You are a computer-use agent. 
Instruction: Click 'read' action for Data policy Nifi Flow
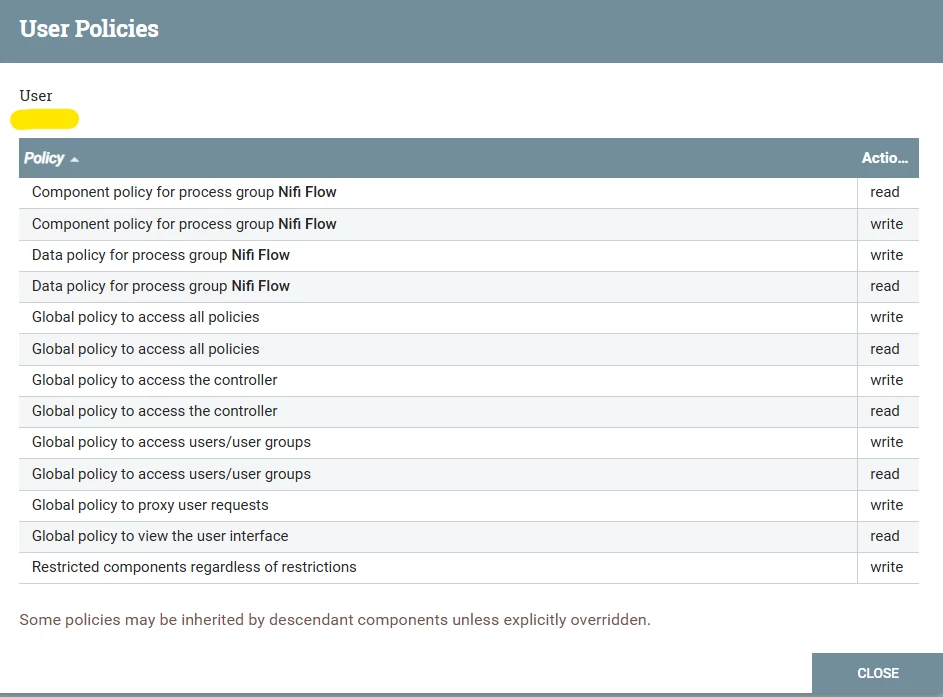point(885,286)
